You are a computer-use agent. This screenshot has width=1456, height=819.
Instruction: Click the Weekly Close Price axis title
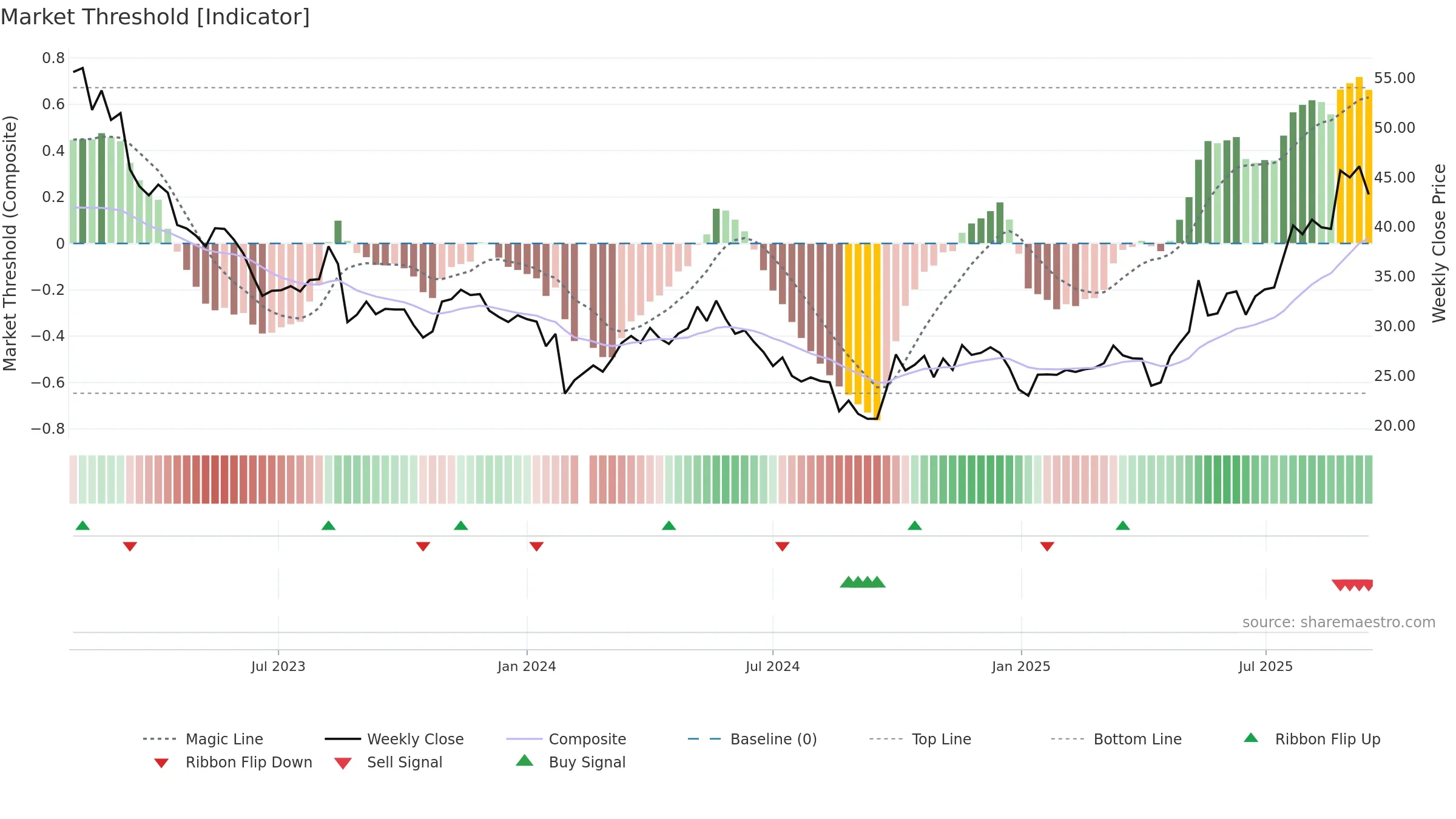(1439, 243)
